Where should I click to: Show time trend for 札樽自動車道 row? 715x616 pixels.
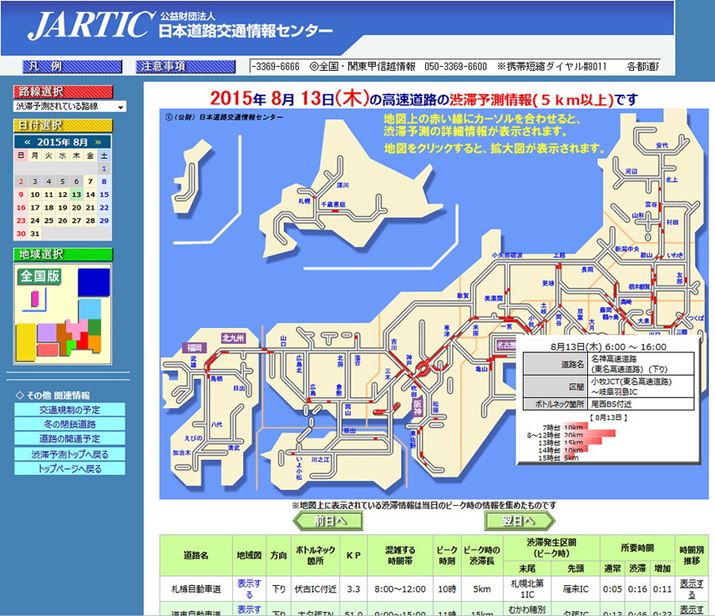point(690,587)
